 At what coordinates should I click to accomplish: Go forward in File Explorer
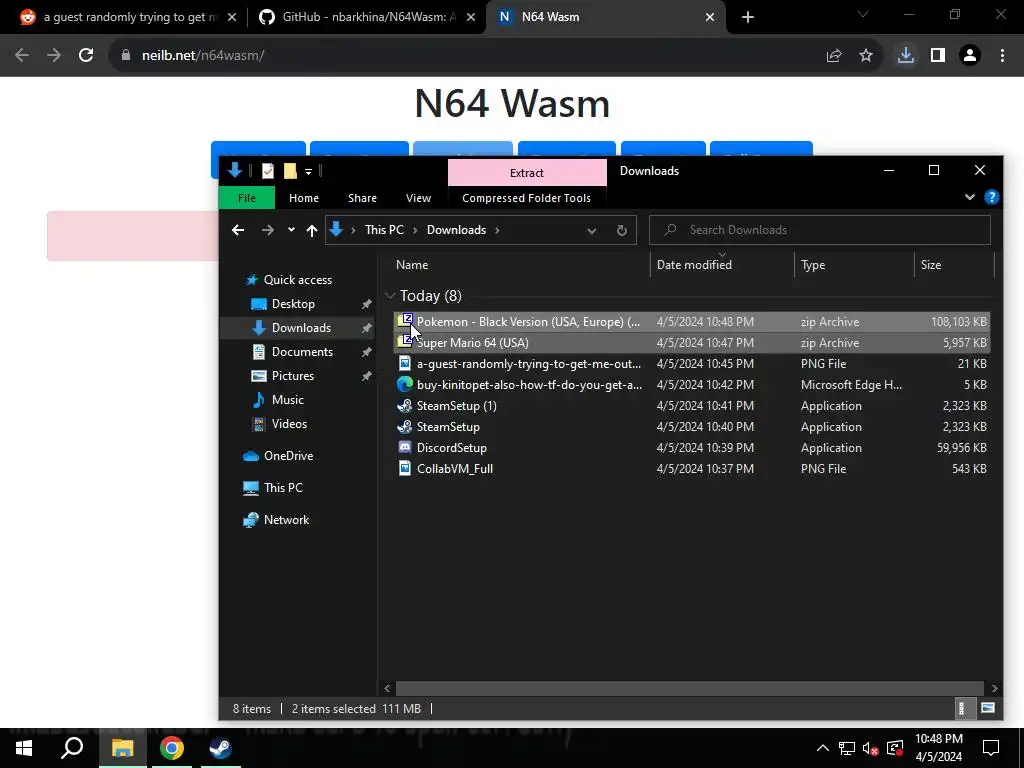(268, 230)
